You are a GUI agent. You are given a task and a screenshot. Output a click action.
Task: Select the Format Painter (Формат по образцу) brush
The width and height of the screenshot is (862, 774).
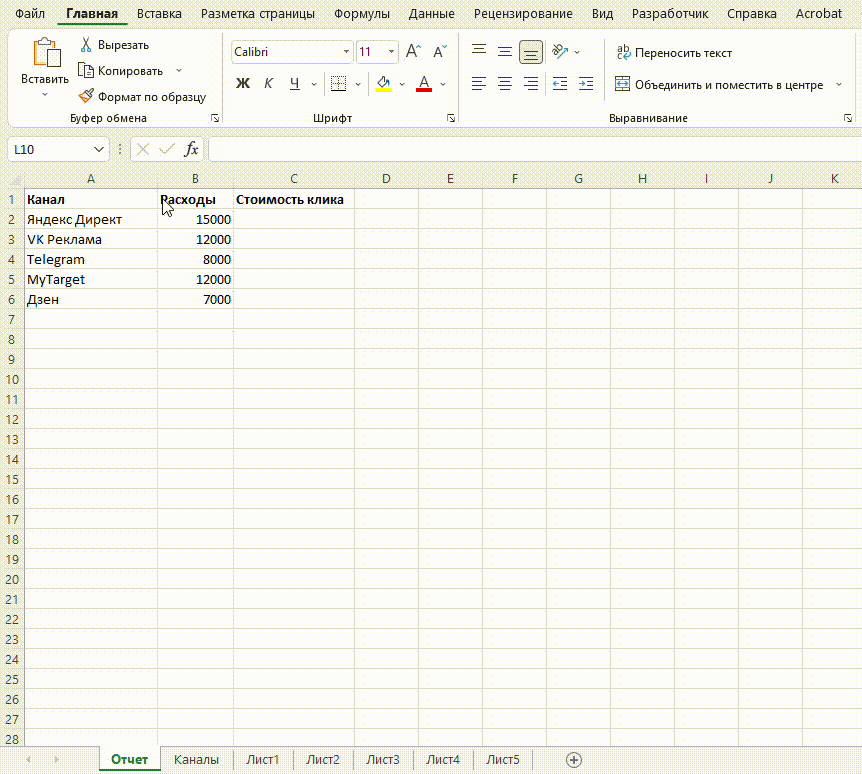(86, 97)
